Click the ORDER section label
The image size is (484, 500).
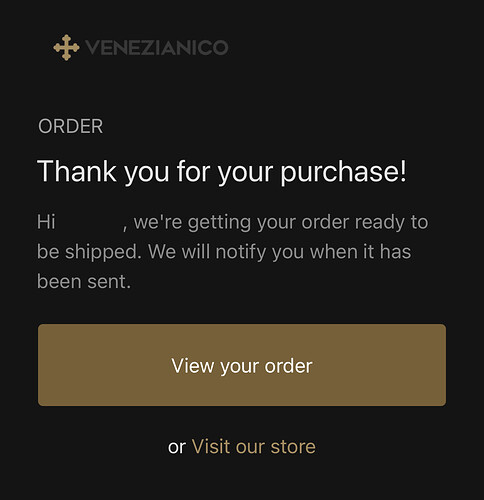point(70,126)
